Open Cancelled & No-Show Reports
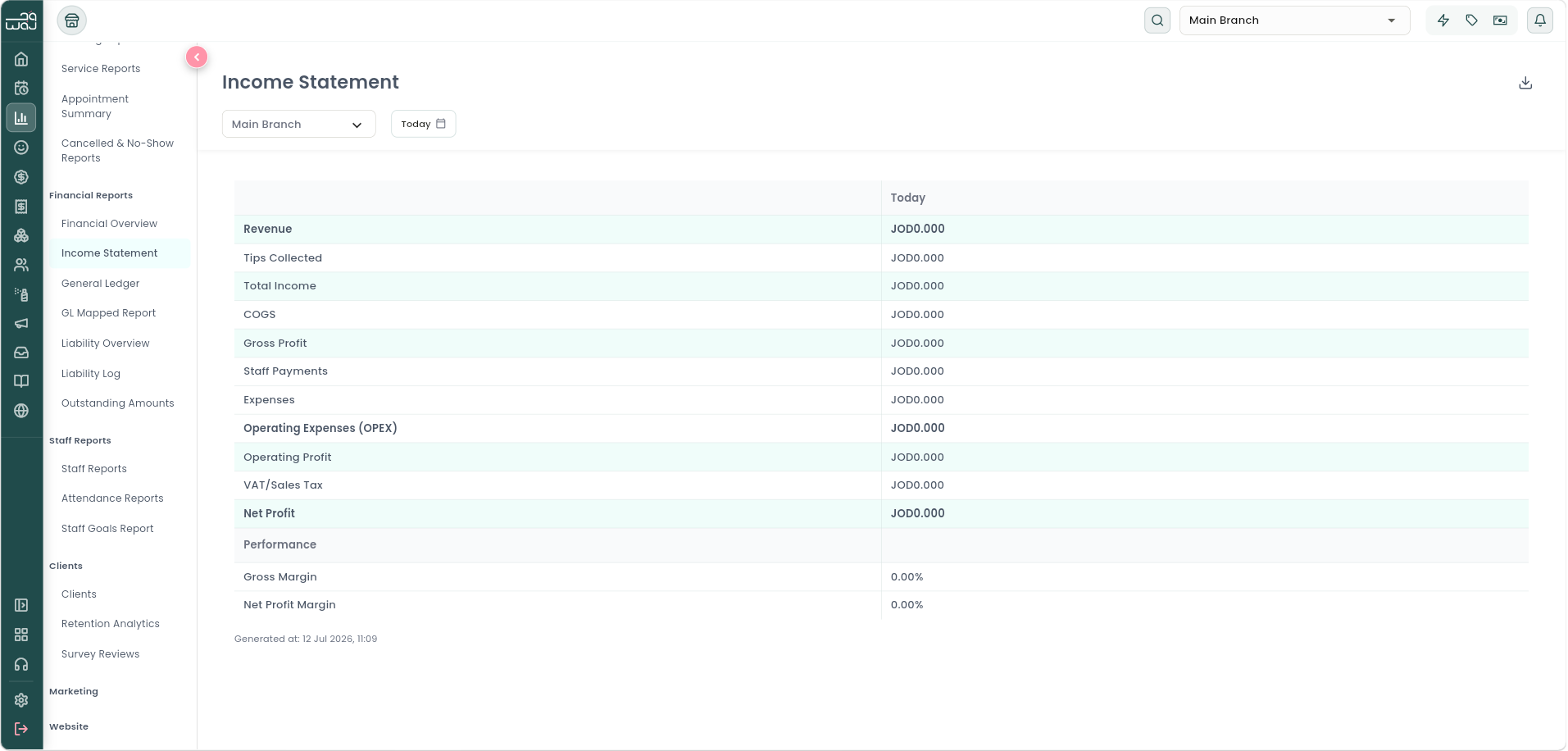 tap(117, 151)
